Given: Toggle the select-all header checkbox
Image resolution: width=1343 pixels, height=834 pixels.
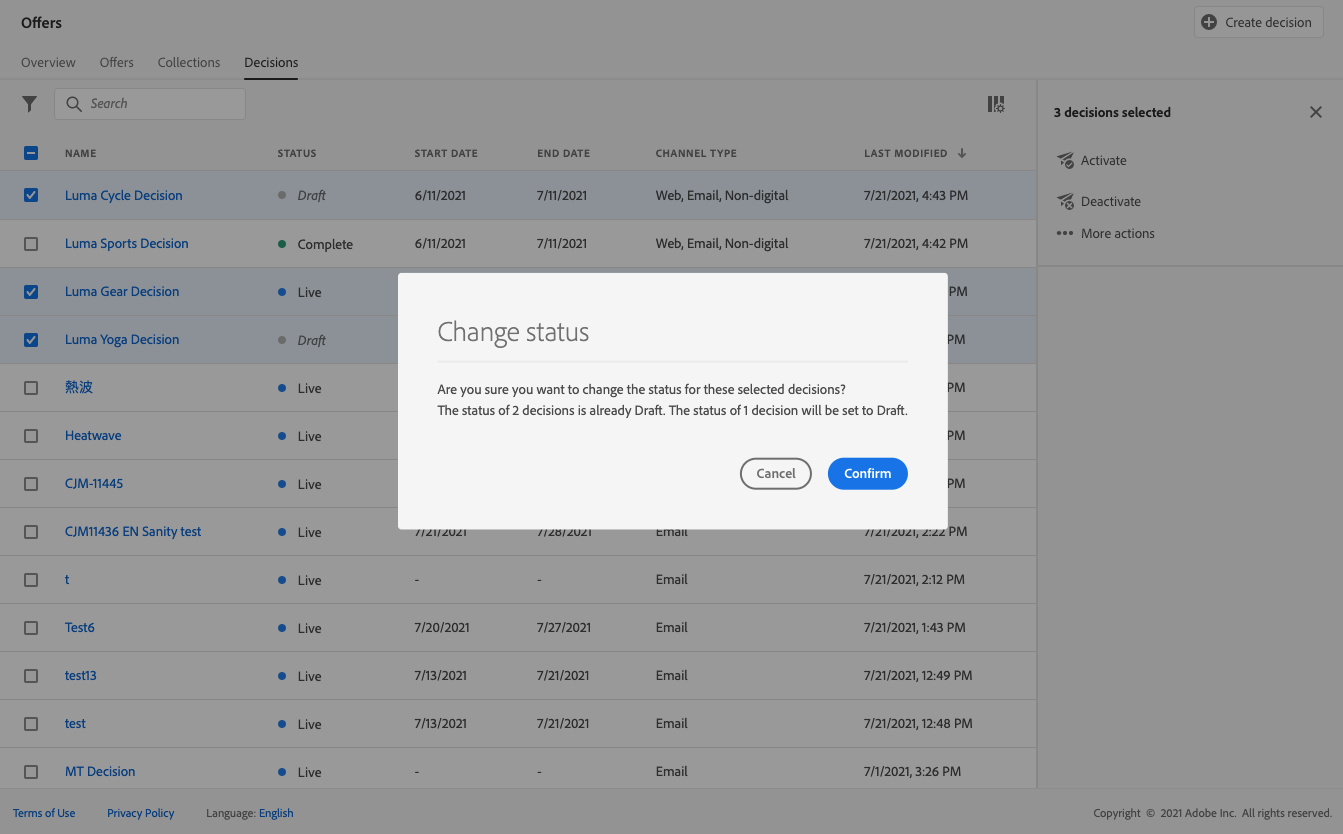Looking at the screenshot, I should pyautogui.click(x=31, y=153).
